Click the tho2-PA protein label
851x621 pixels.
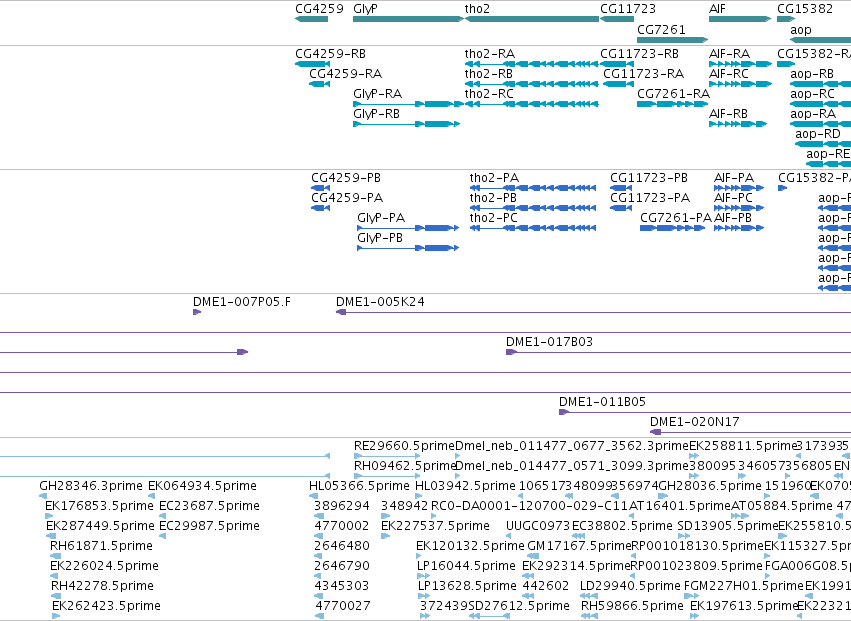494,178
